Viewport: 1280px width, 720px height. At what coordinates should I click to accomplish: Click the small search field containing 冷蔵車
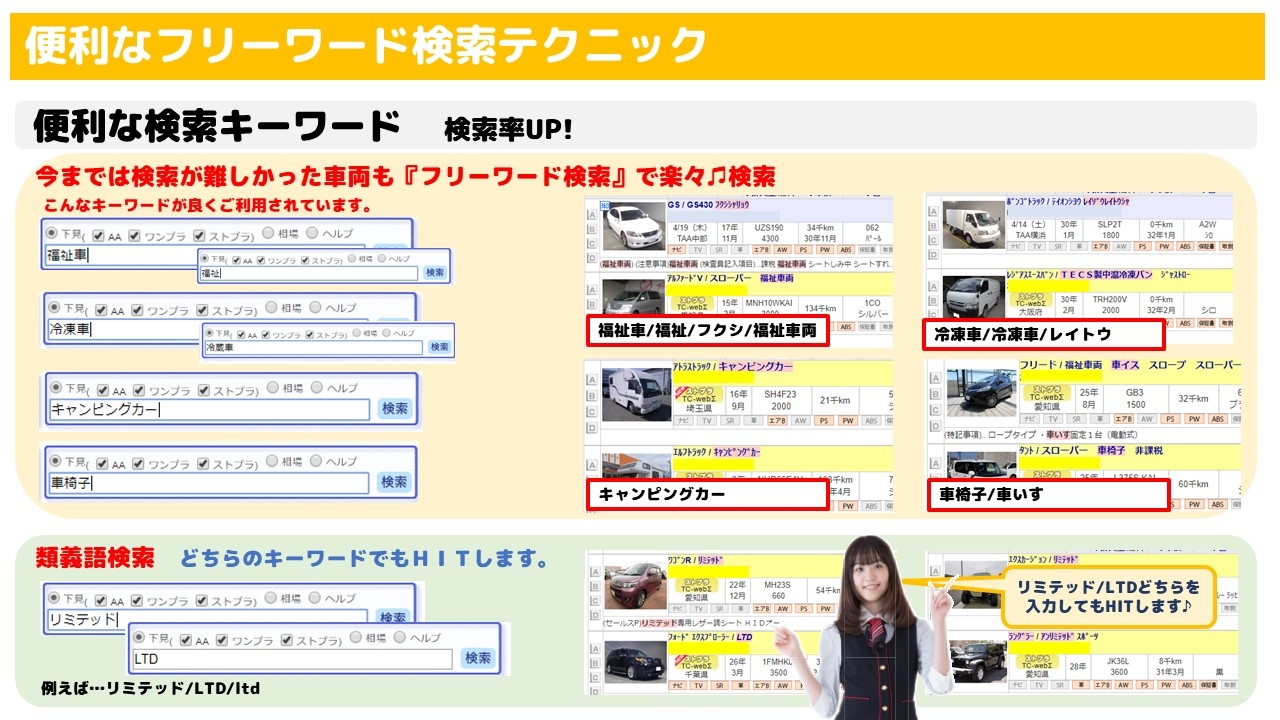coord(313,347)
